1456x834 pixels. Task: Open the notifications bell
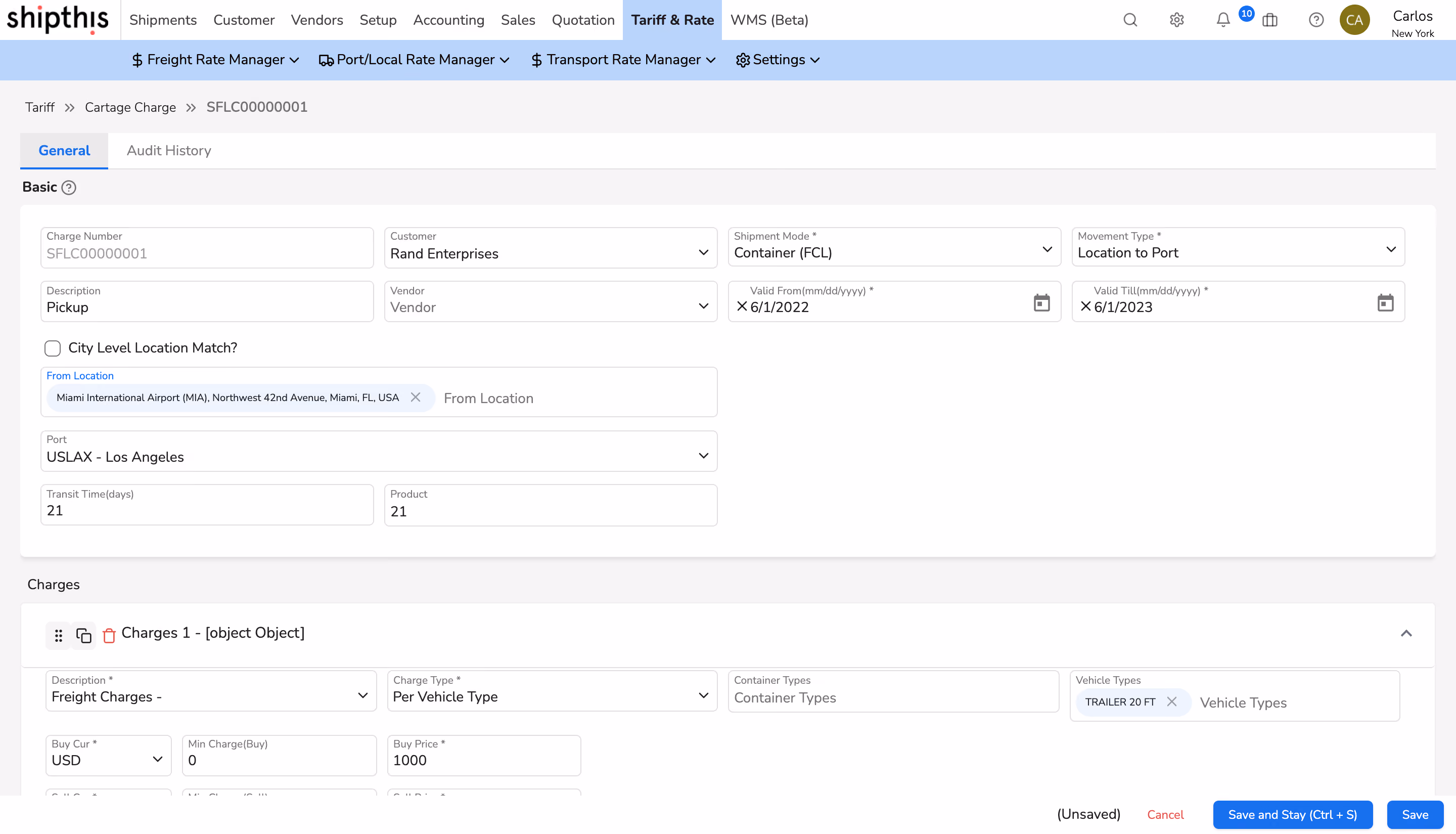[x=1223, y=20]
